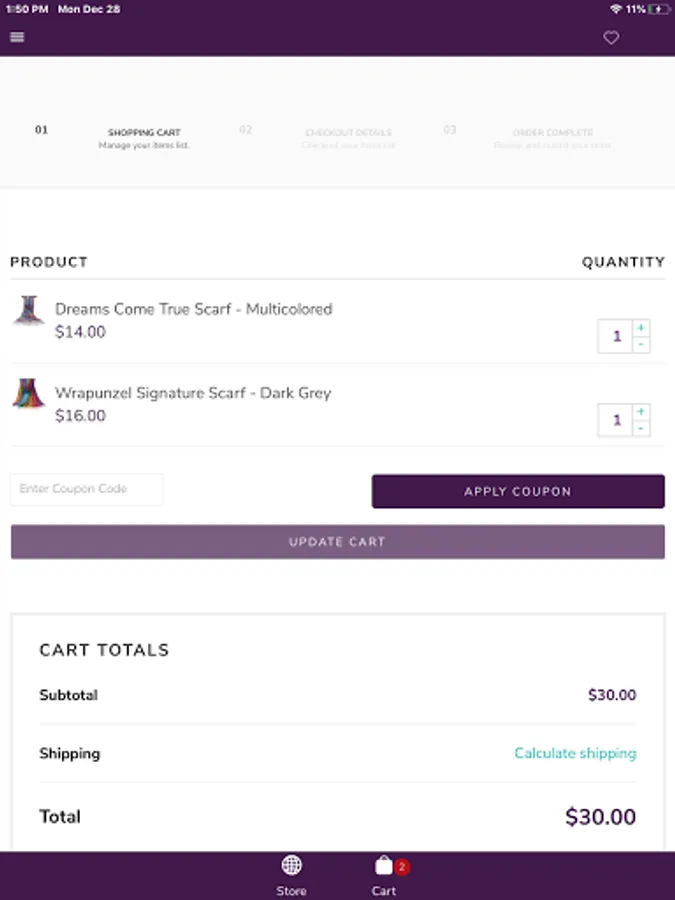Tap the Store globe icon
The image size is (675, 900).
pos(291,866)
